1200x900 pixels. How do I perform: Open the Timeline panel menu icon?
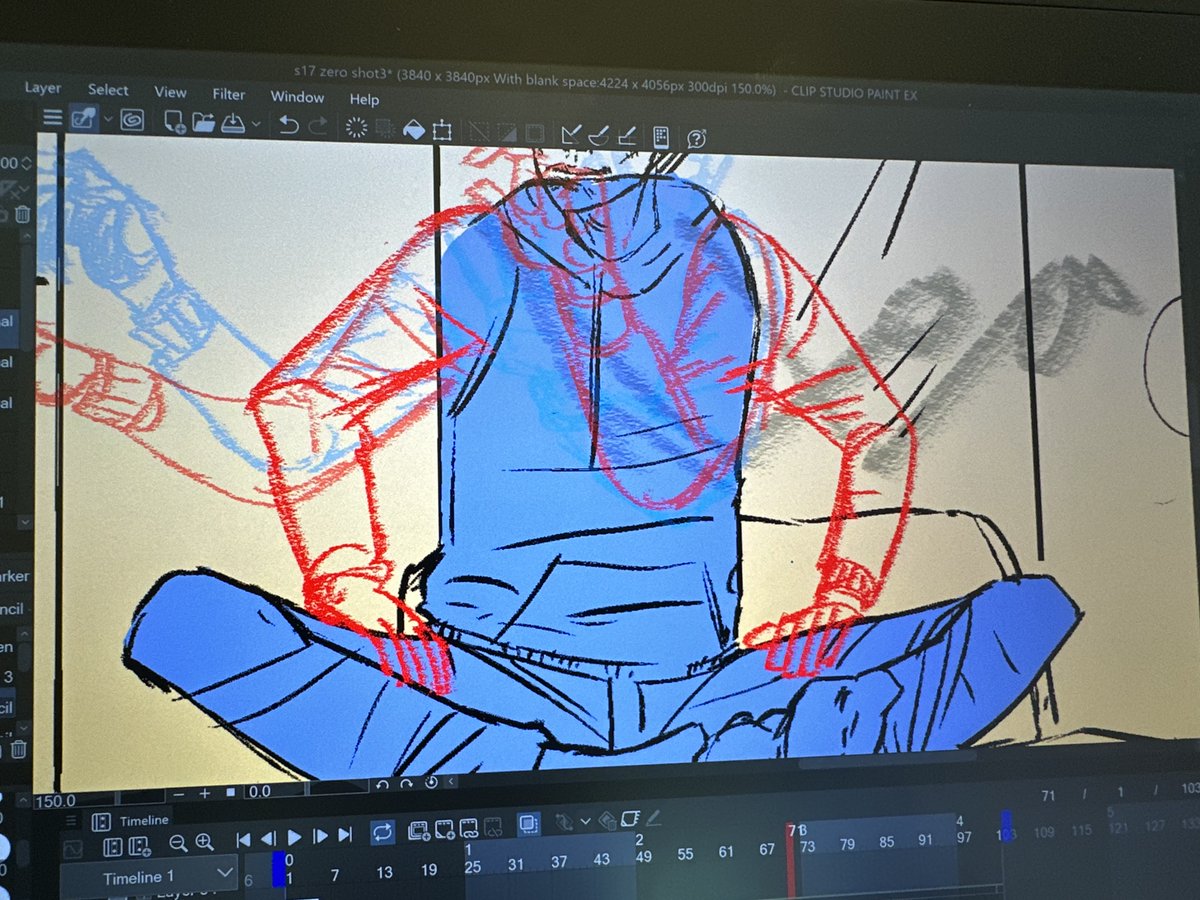click(70, 820)
